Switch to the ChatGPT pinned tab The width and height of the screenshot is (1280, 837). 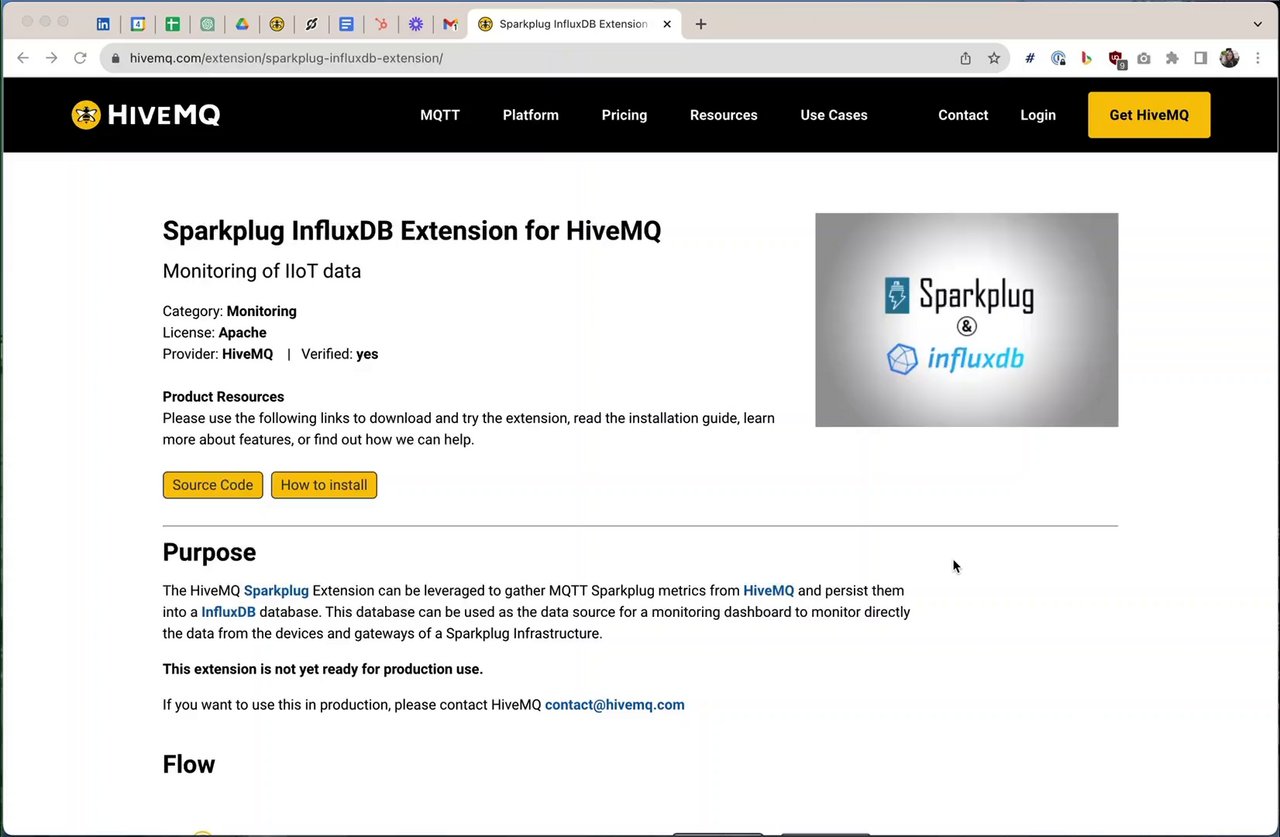point(207,24)
